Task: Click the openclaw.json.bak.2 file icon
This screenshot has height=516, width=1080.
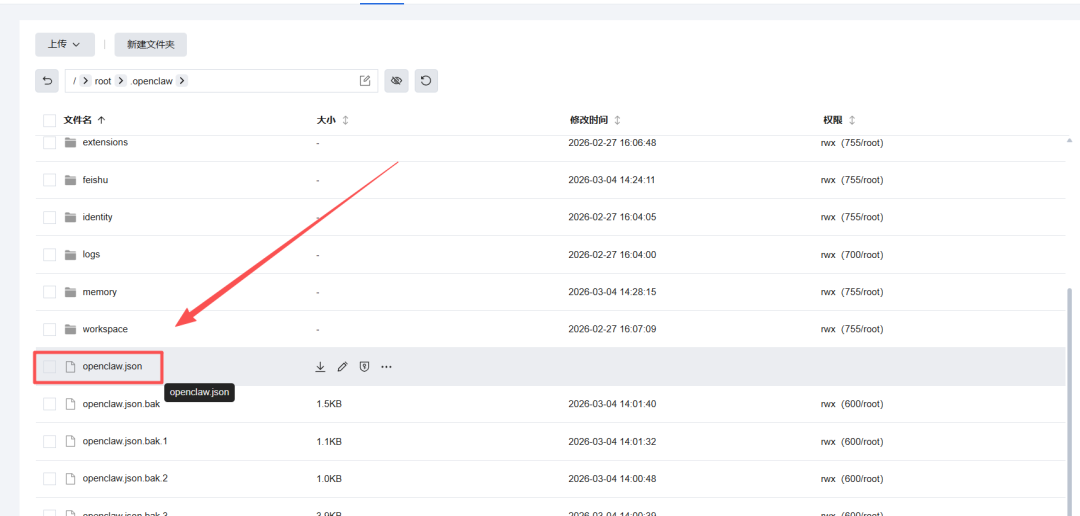Action: pyautogui.click(x=70, y=478)
